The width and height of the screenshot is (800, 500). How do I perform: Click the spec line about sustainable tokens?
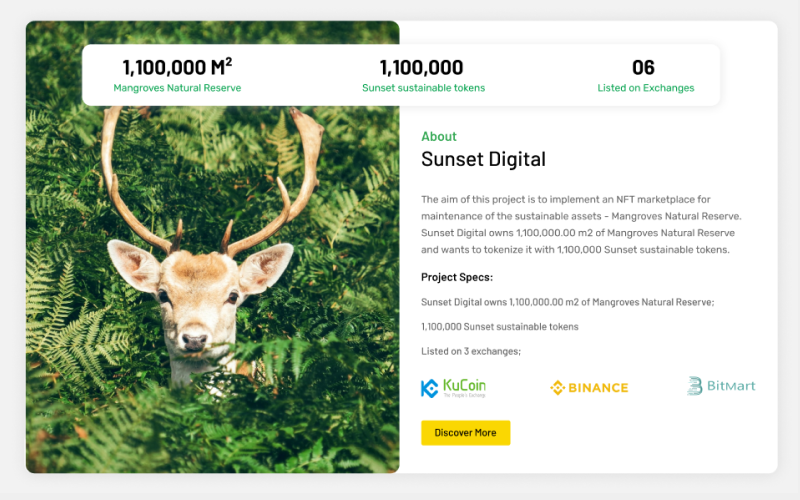500,326
